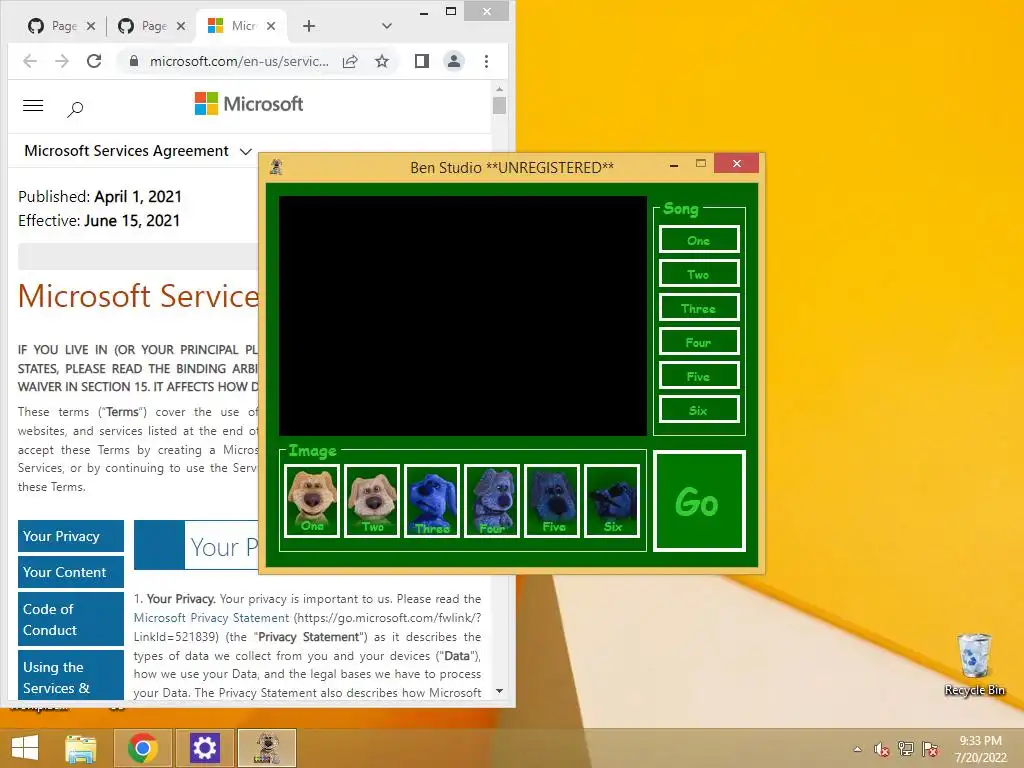Viewport: 1024px width, 768px height.
Task: Select Ben image Six thumbnail
Action: point(612,501)
